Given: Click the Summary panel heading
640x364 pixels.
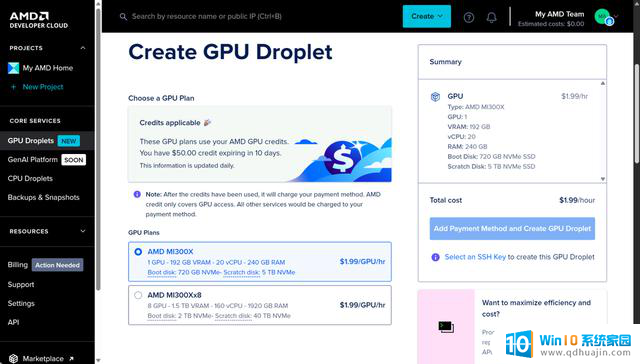Looking at the screenshot, I should click(x=445, y=62).
